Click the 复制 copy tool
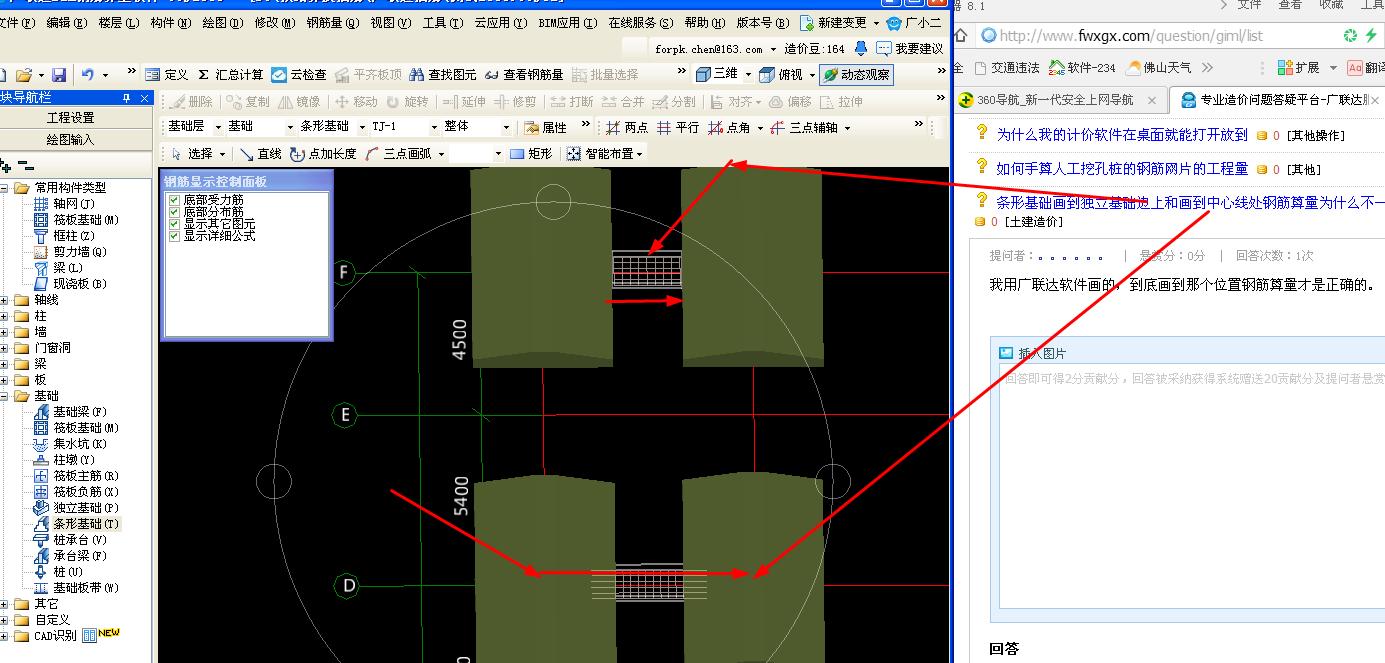Screen dimensions: 1385x663 point(249,102)
